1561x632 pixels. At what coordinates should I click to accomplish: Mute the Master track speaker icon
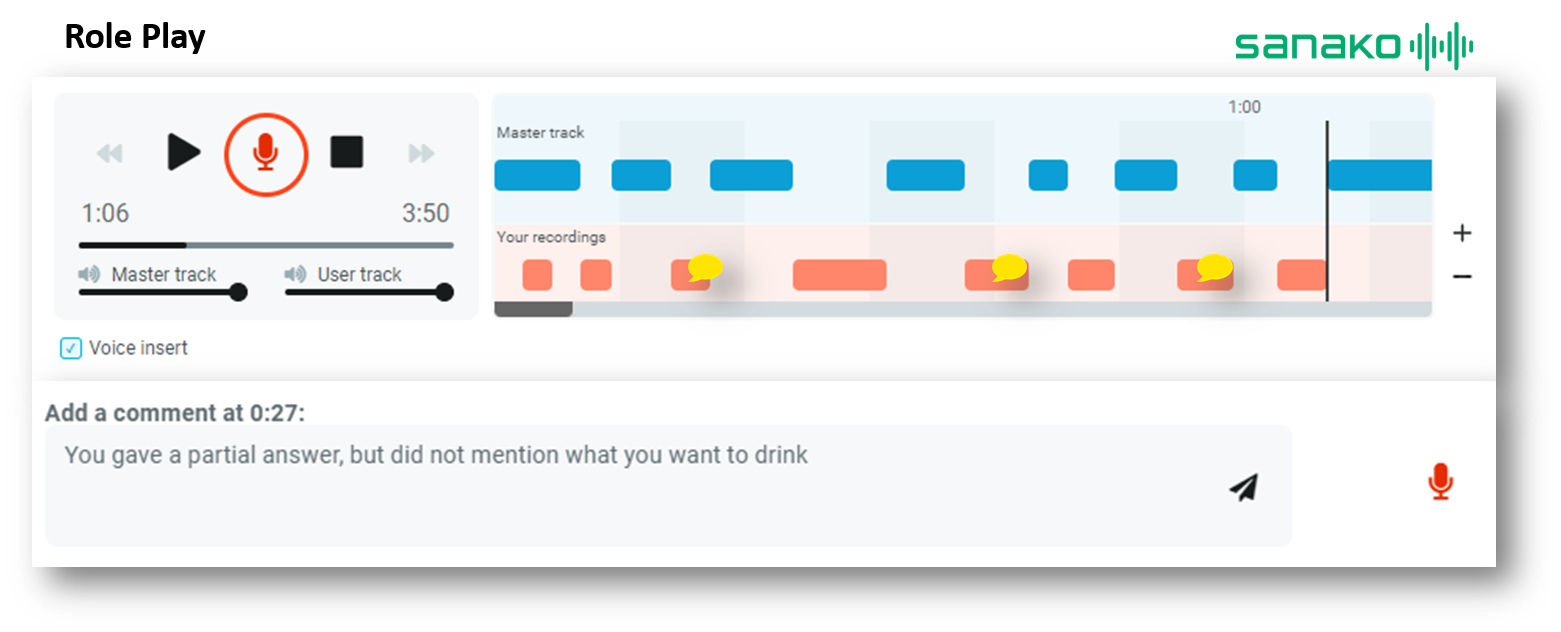[90, 274]
